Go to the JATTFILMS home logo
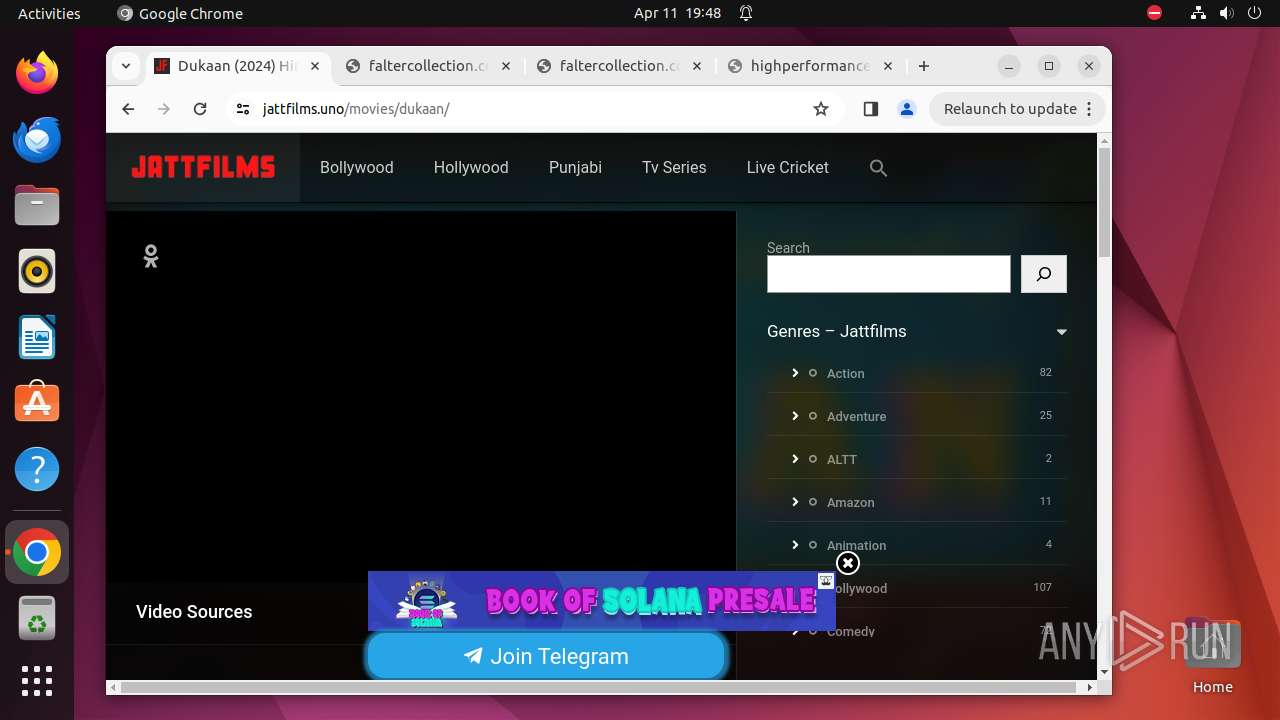Viewport: 1280px width, 720px height. [203, 168]
